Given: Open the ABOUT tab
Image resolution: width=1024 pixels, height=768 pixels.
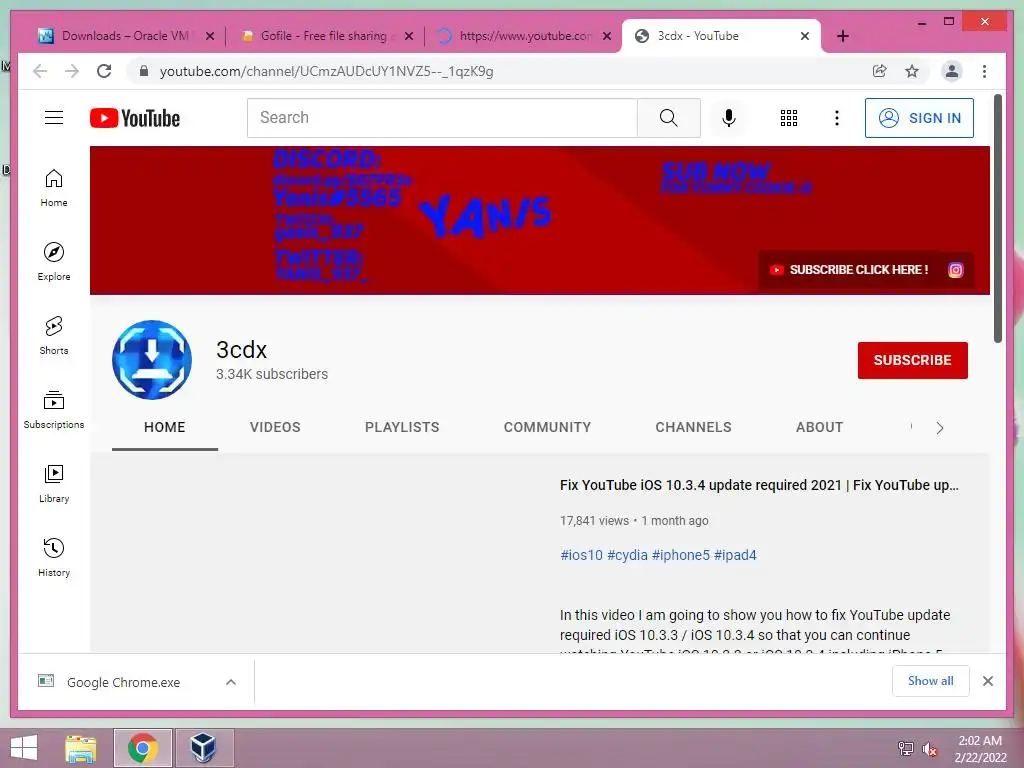Looking at the screenshot, I should (x=820, y=427).
